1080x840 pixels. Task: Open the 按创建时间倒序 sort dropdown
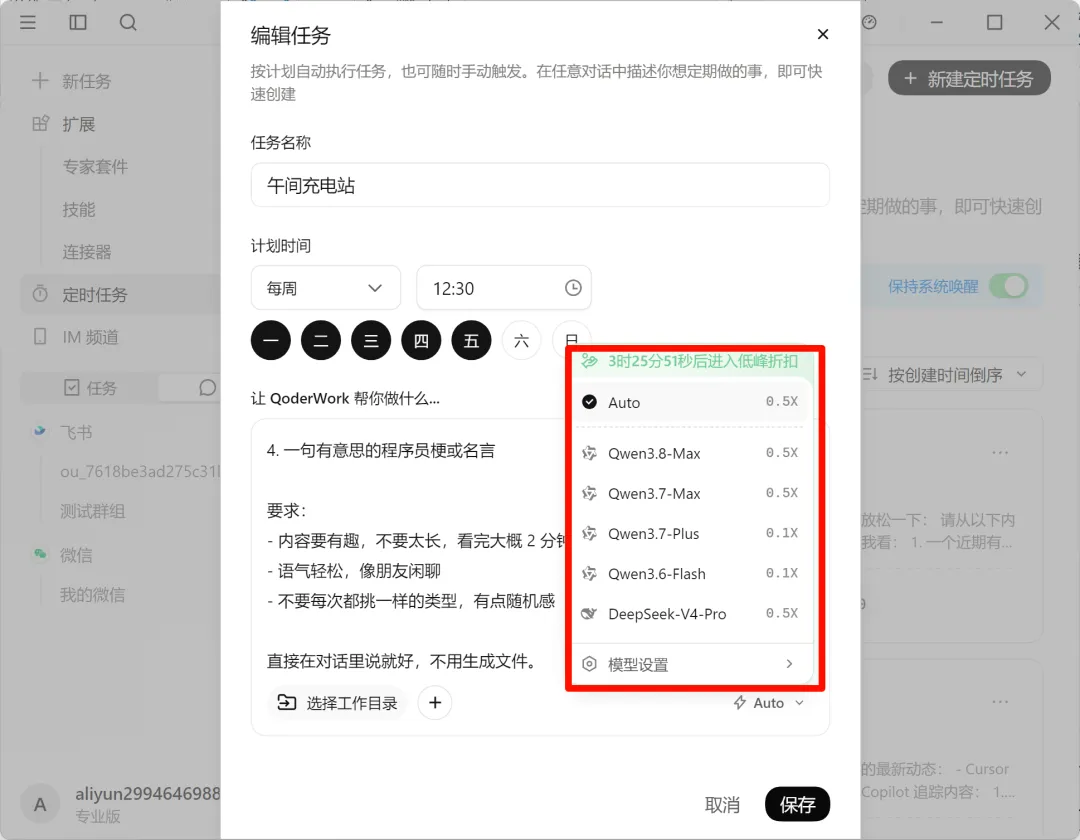[953, 375]
